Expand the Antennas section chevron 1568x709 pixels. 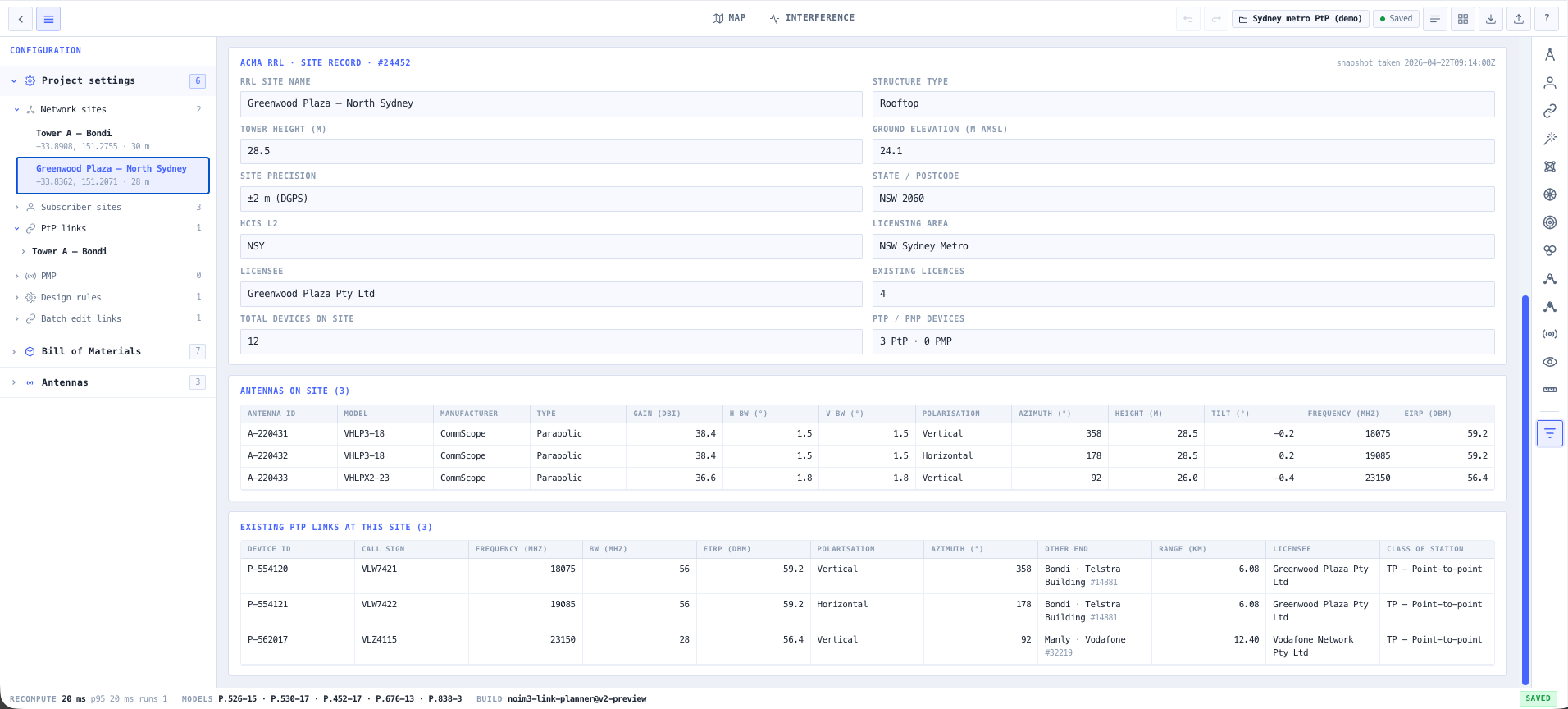14,383
